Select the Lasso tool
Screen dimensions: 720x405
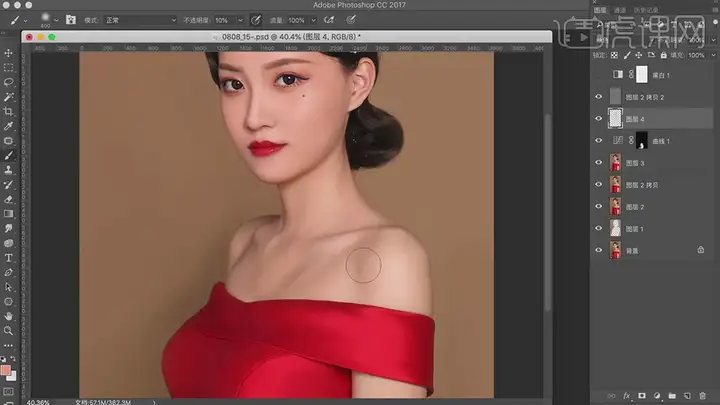[x=8, y=83]
